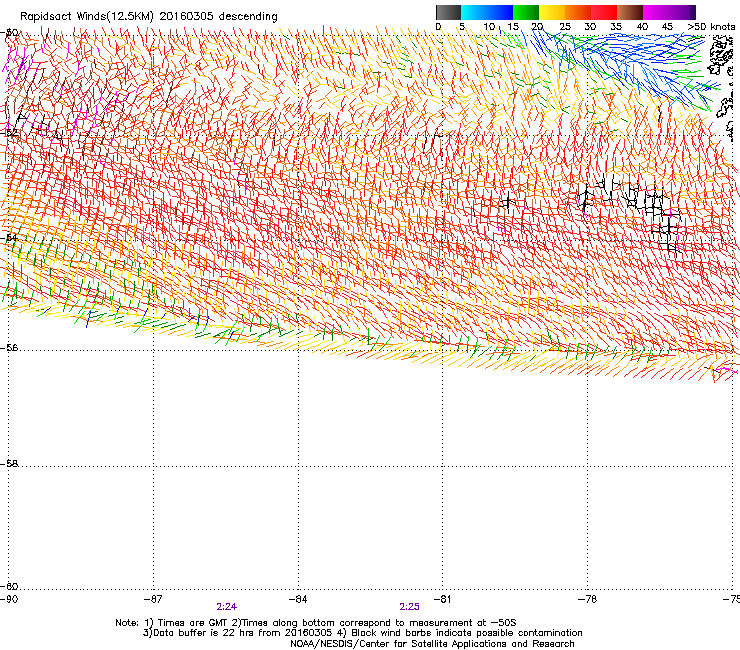
Task: Click the -54 latitude axis label
Action: tap(9, 238)
